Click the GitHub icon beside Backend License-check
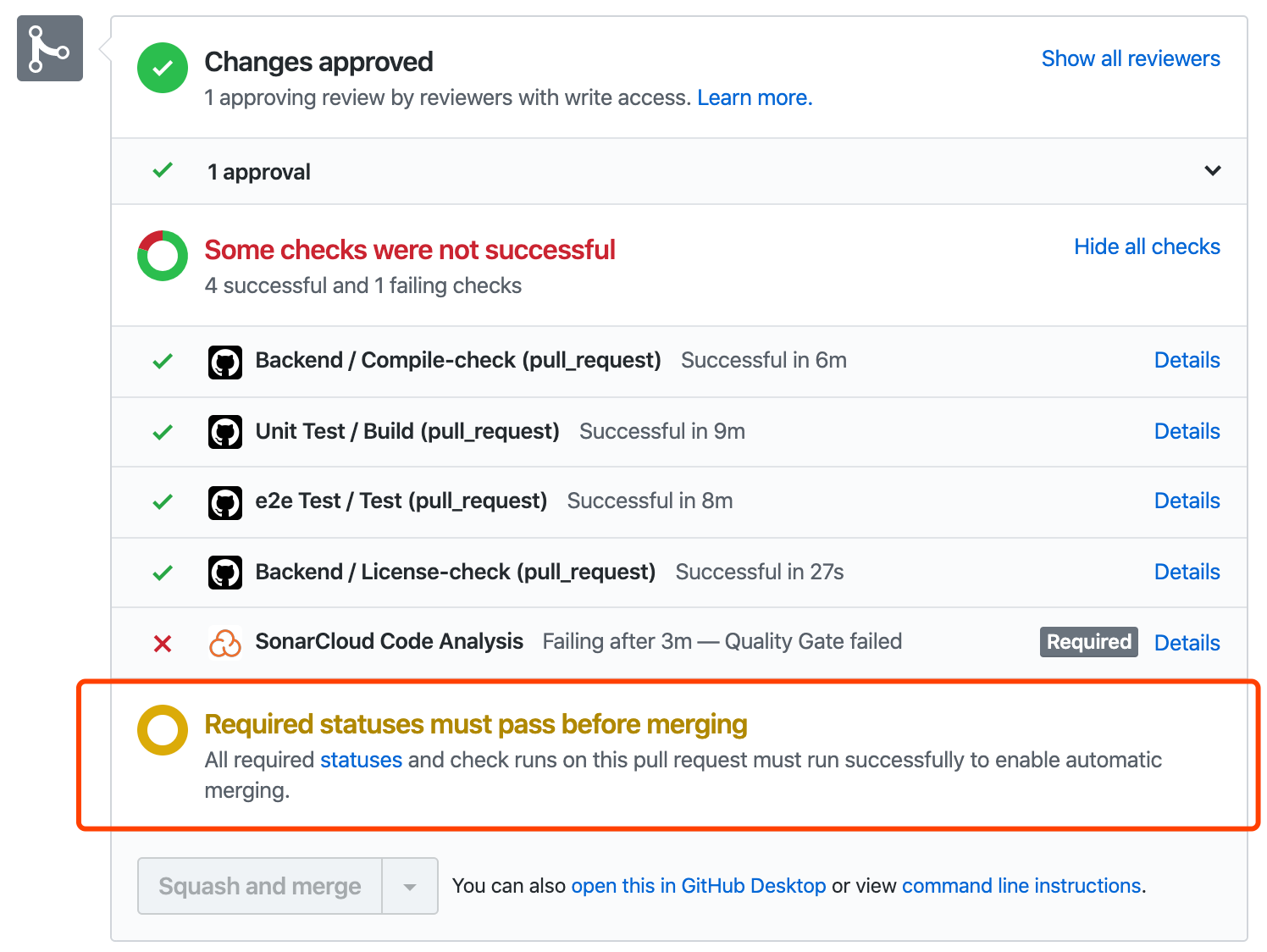This screenshot has width=1267, height=952. 225,573
